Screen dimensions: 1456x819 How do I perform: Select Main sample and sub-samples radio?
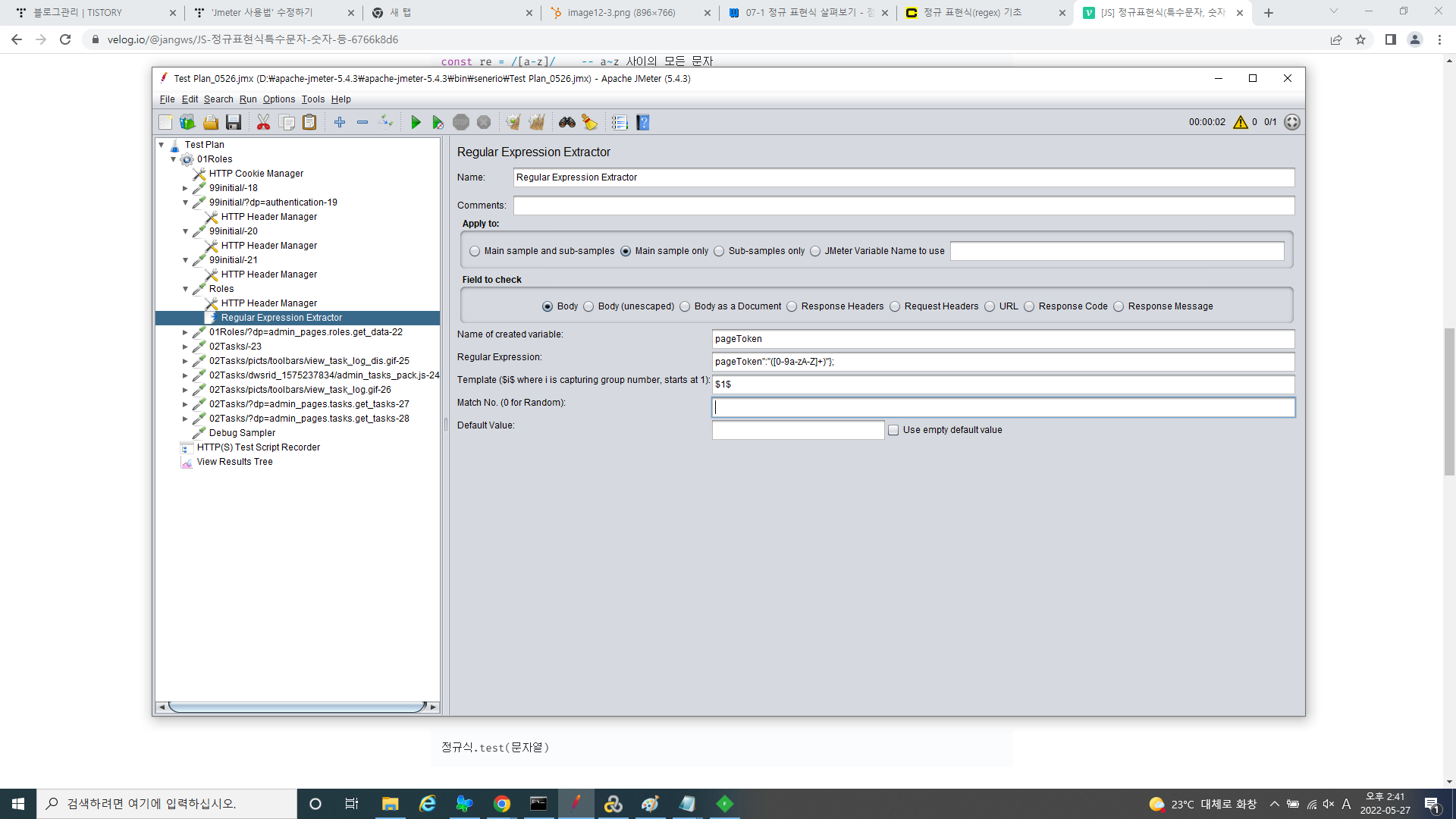pos(475,251)
